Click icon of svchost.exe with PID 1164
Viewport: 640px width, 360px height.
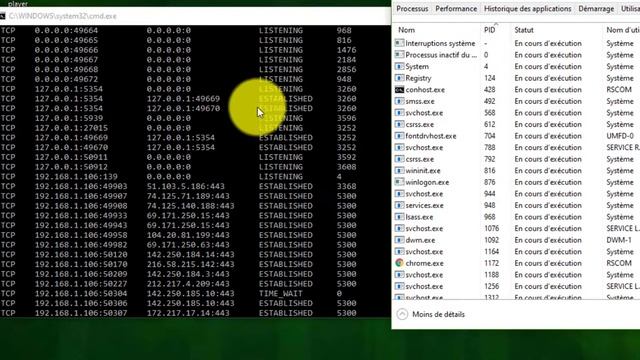pyautogui.click(x=399, y=252)
